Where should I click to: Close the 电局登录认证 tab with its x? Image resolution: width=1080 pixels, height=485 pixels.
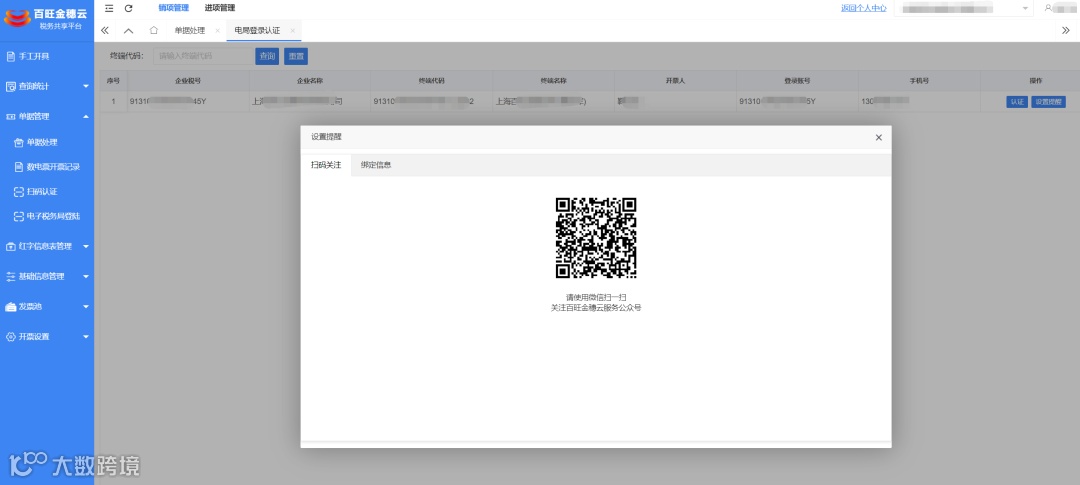coord(293,31)
